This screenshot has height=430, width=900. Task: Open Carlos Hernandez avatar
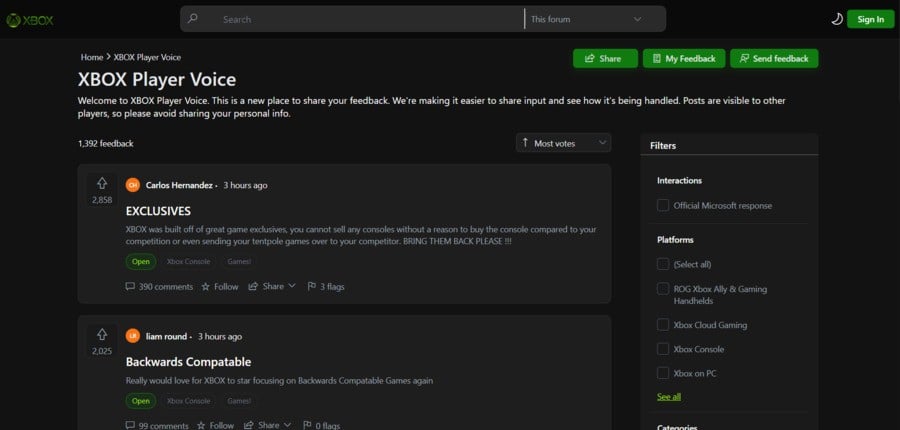(133, 185)
